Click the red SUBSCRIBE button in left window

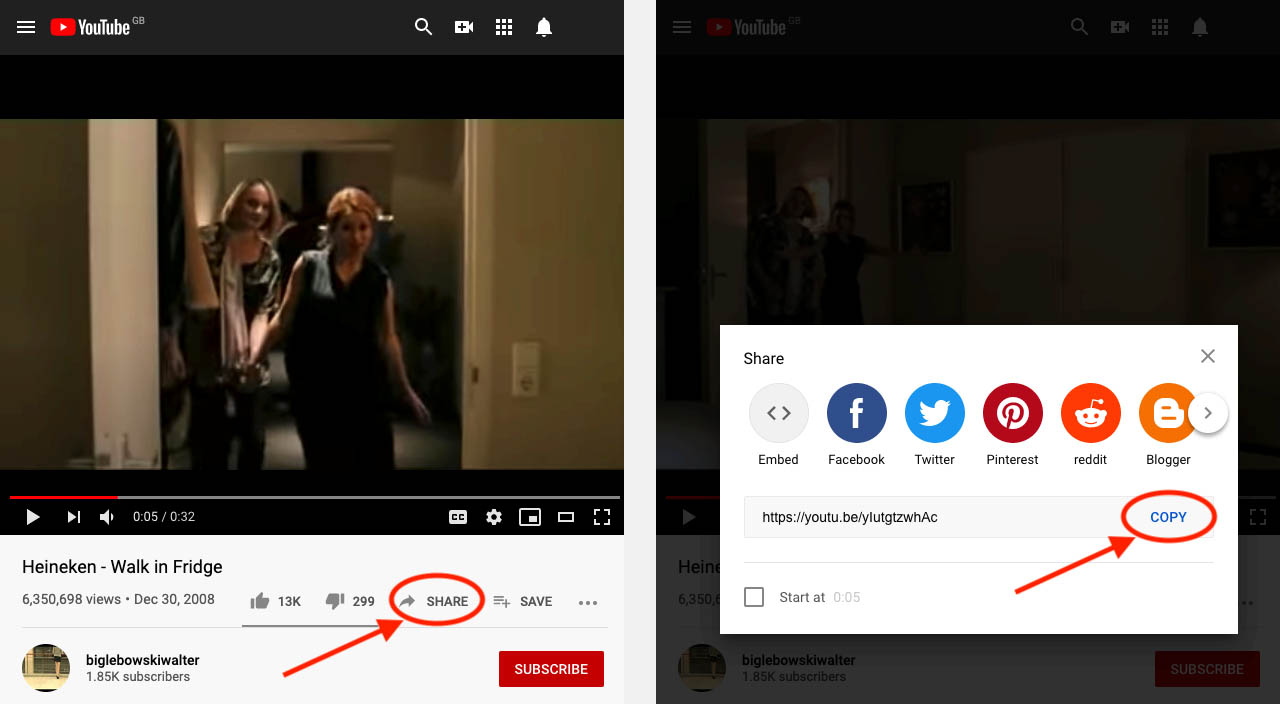click(x=551, y=669)
